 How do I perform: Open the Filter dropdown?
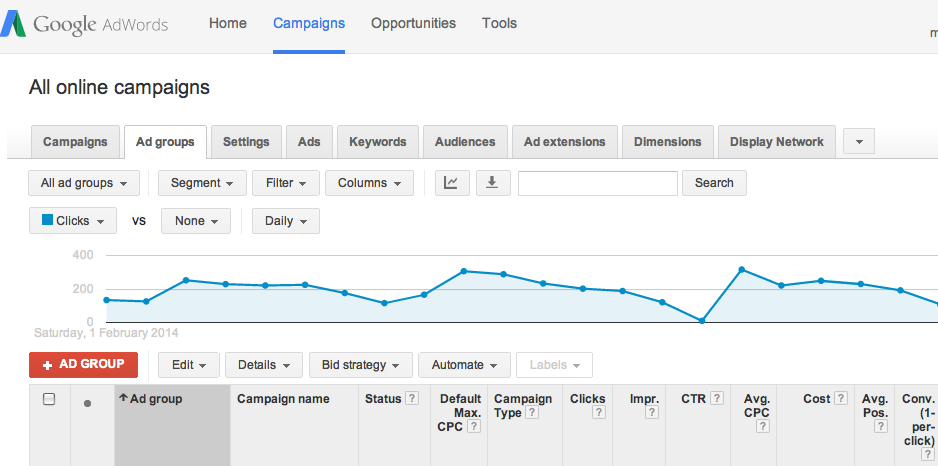[x=286, y=183]
